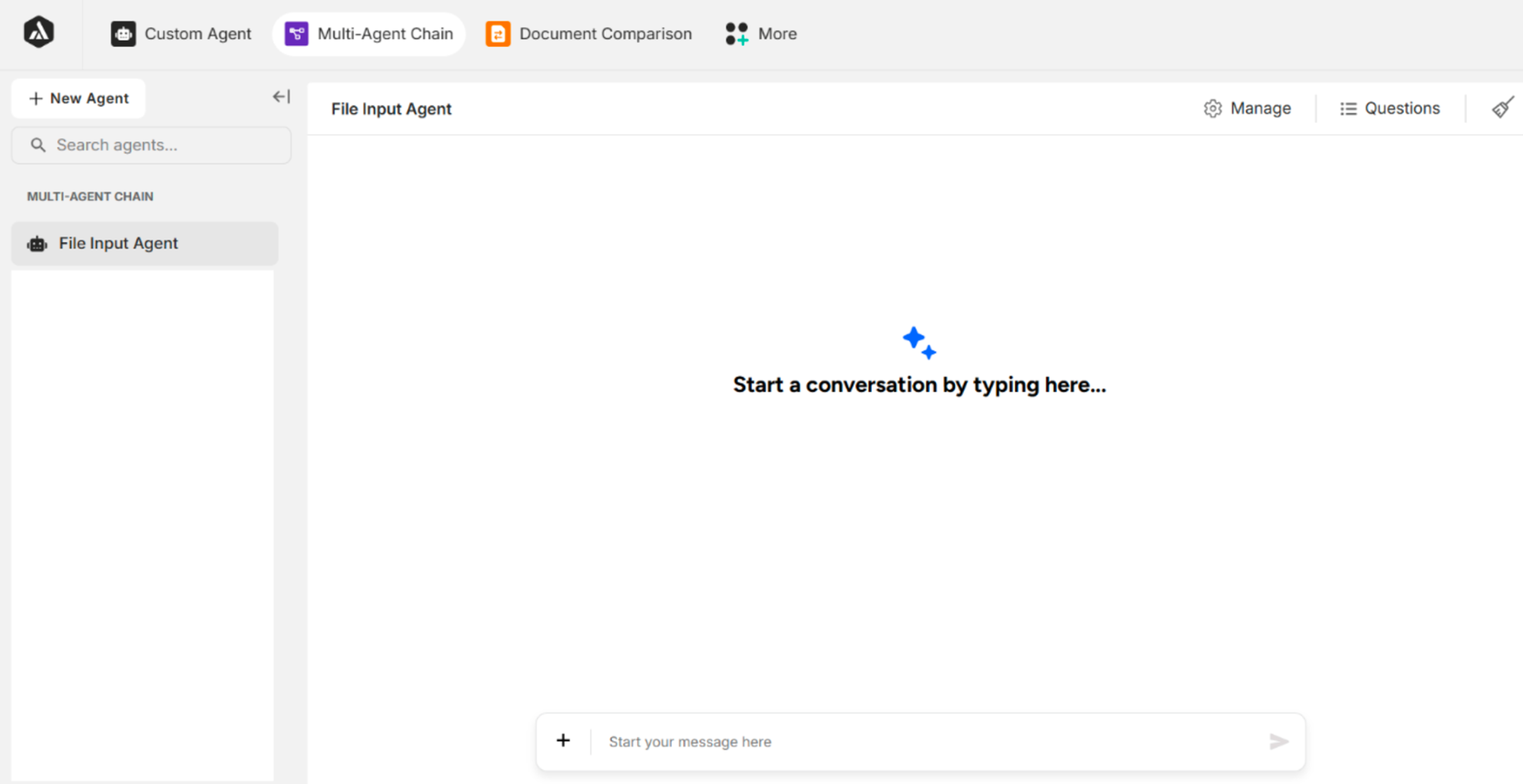This screenshot has width=1523, height=784.
Task: Click the purple Multi-Agent Chain icon
Action: pos(296,34)
